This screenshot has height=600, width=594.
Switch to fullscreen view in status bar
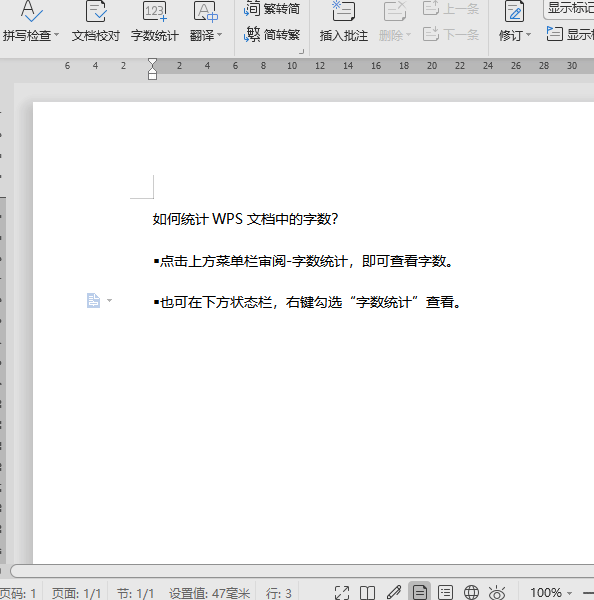coord(342,593)
